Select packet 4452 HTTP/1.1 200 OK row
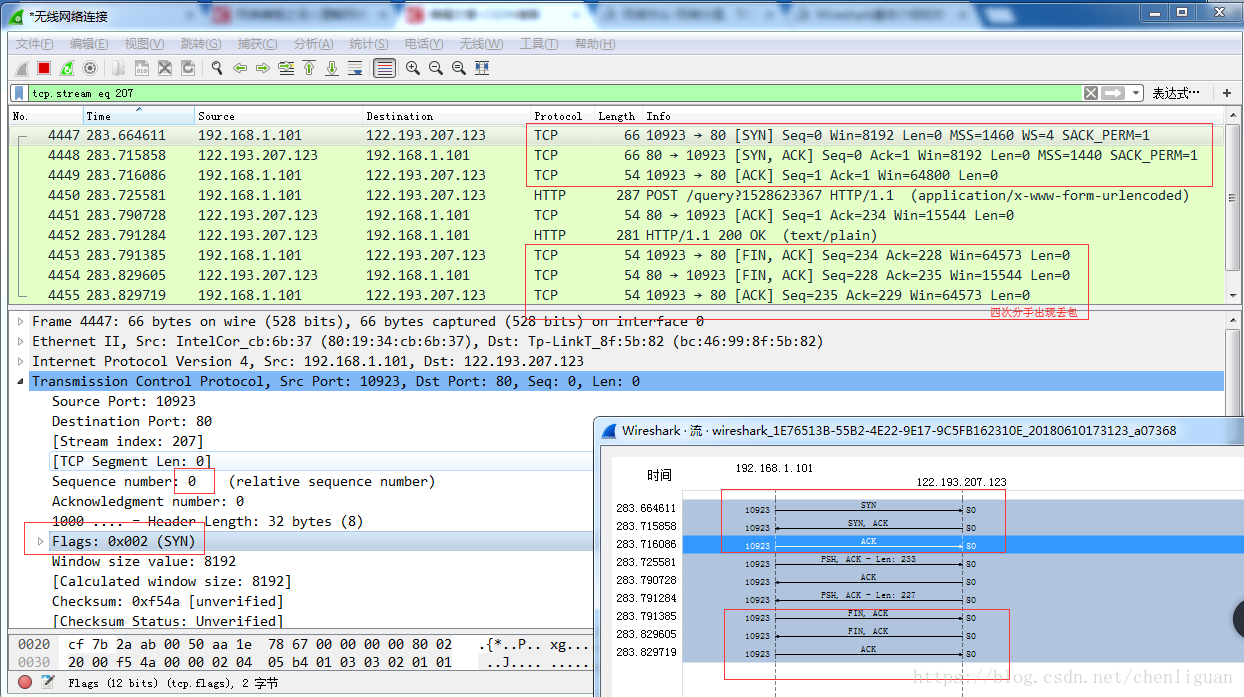The width and height of the screenshot is (1244, 697). click(x=616, y=235)
